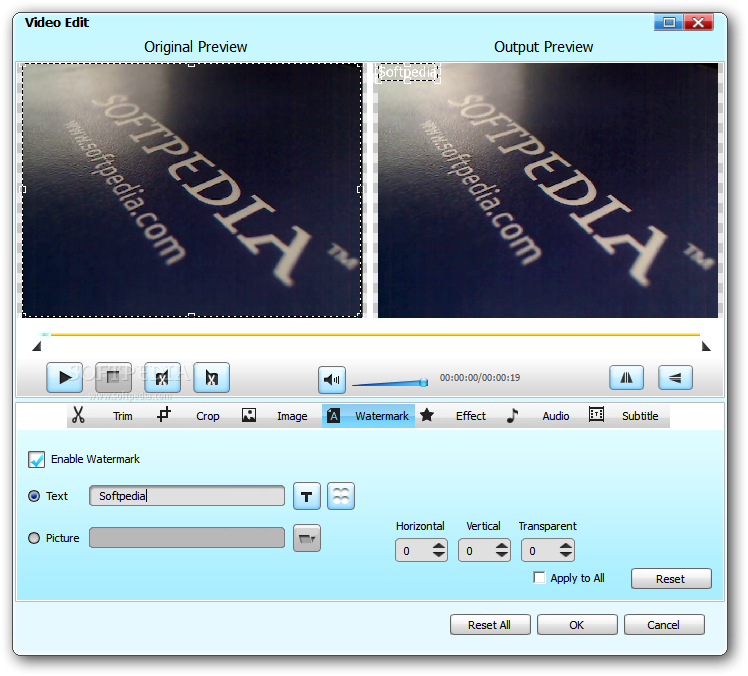Screen dimensions: 748x676
Task: Click the Horizontal value field
Action: click(414, 551)
